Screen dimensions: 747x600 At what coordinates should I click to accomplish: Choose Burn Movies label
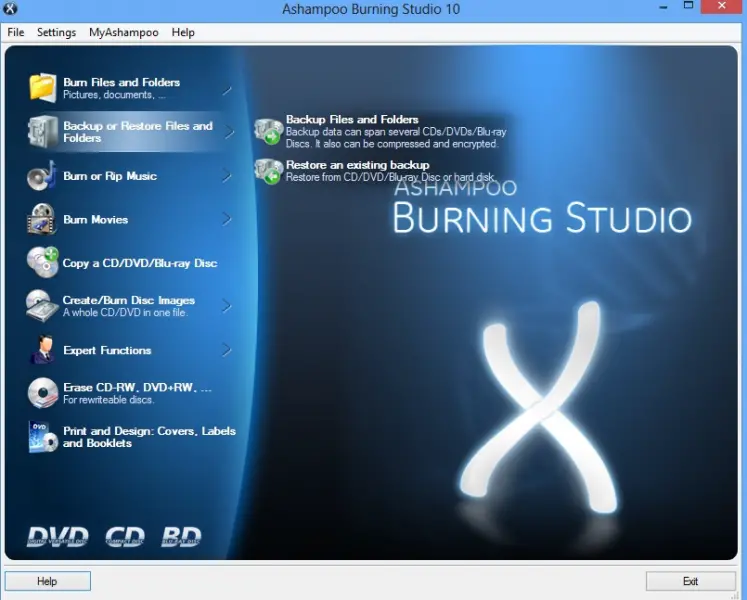96,219
